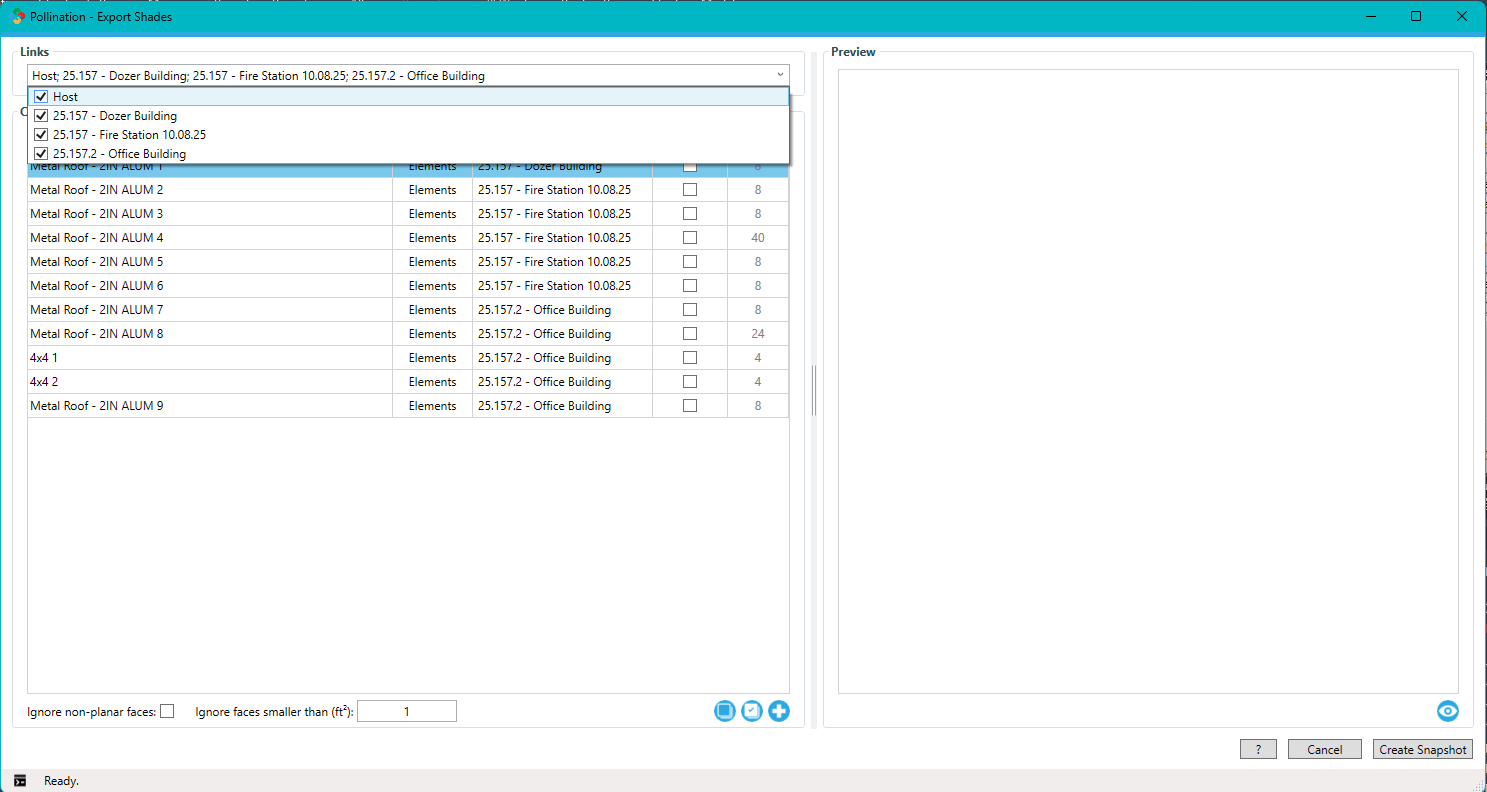This screenshot has height=792, width=1487.
Task: Click the Cancel button
Action: coord(1324,749)
